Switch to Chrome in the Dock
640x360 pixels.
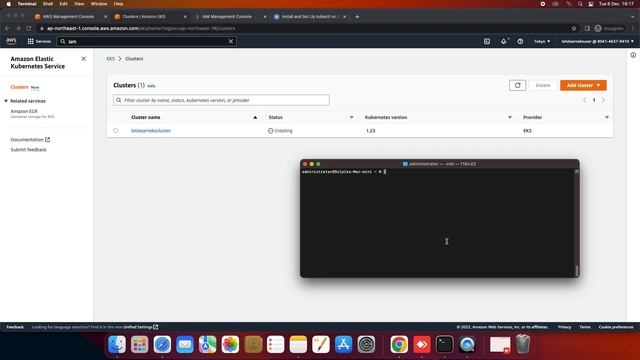tap(399, 344)
